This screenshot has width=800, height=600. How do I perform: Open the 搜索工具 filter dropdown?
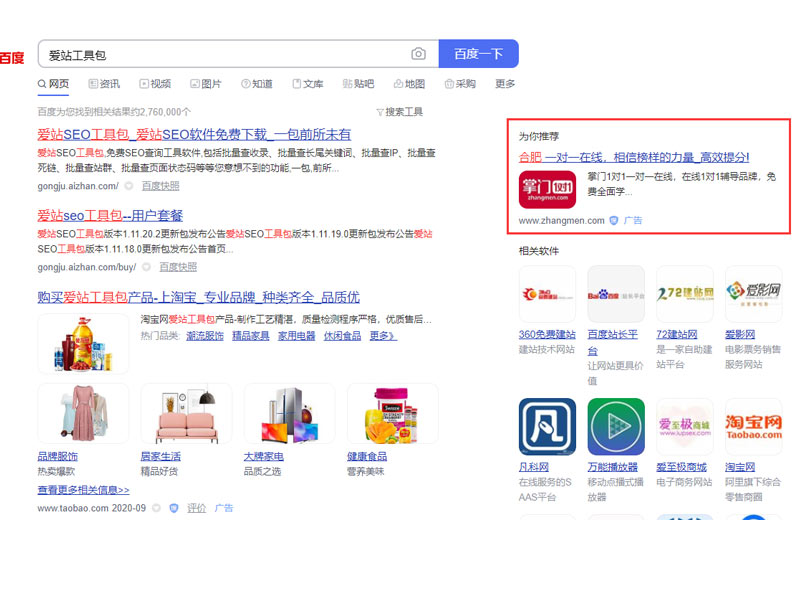point(400,112)
